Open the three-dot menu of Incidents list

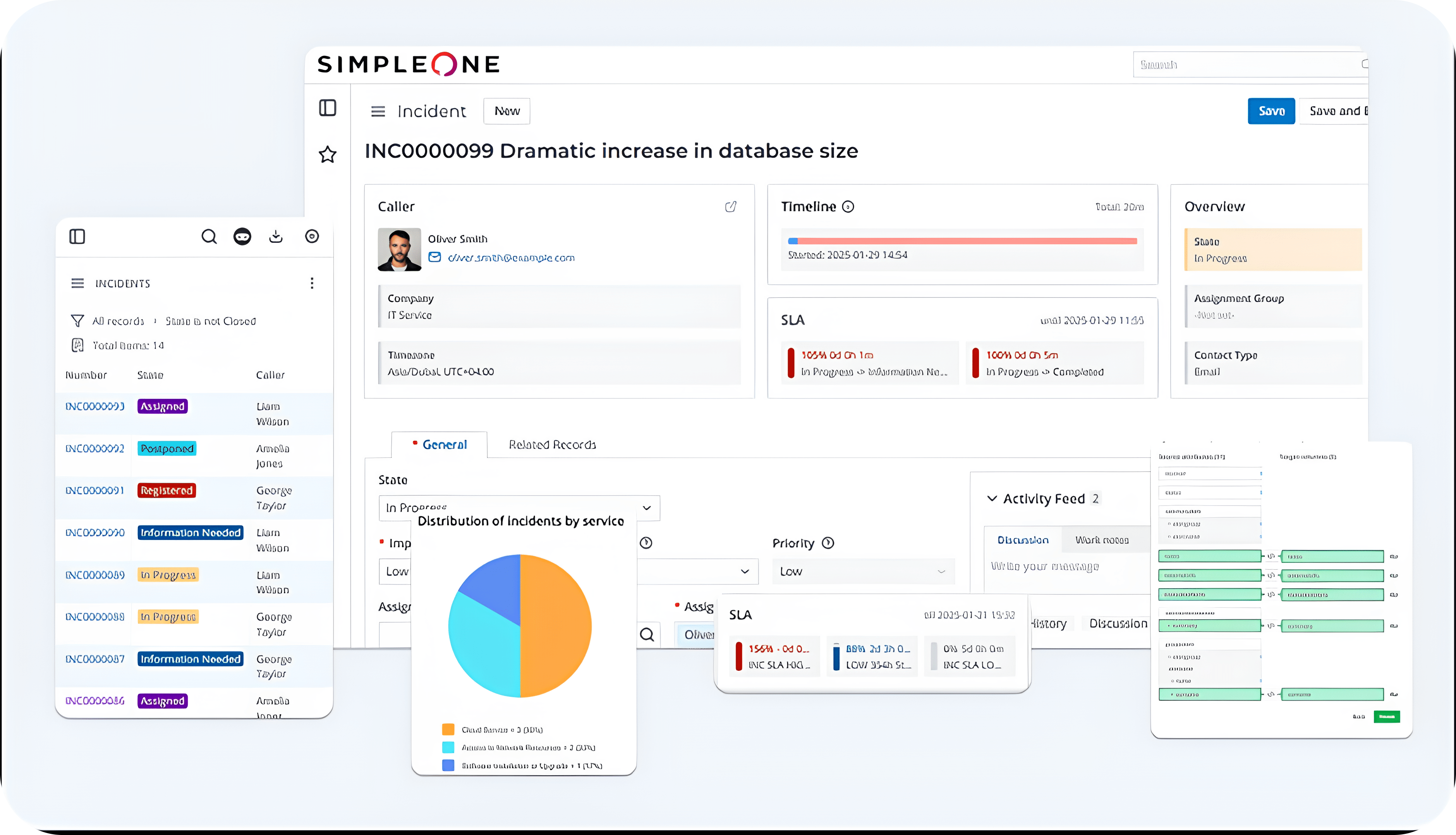[x=312, y=283]
